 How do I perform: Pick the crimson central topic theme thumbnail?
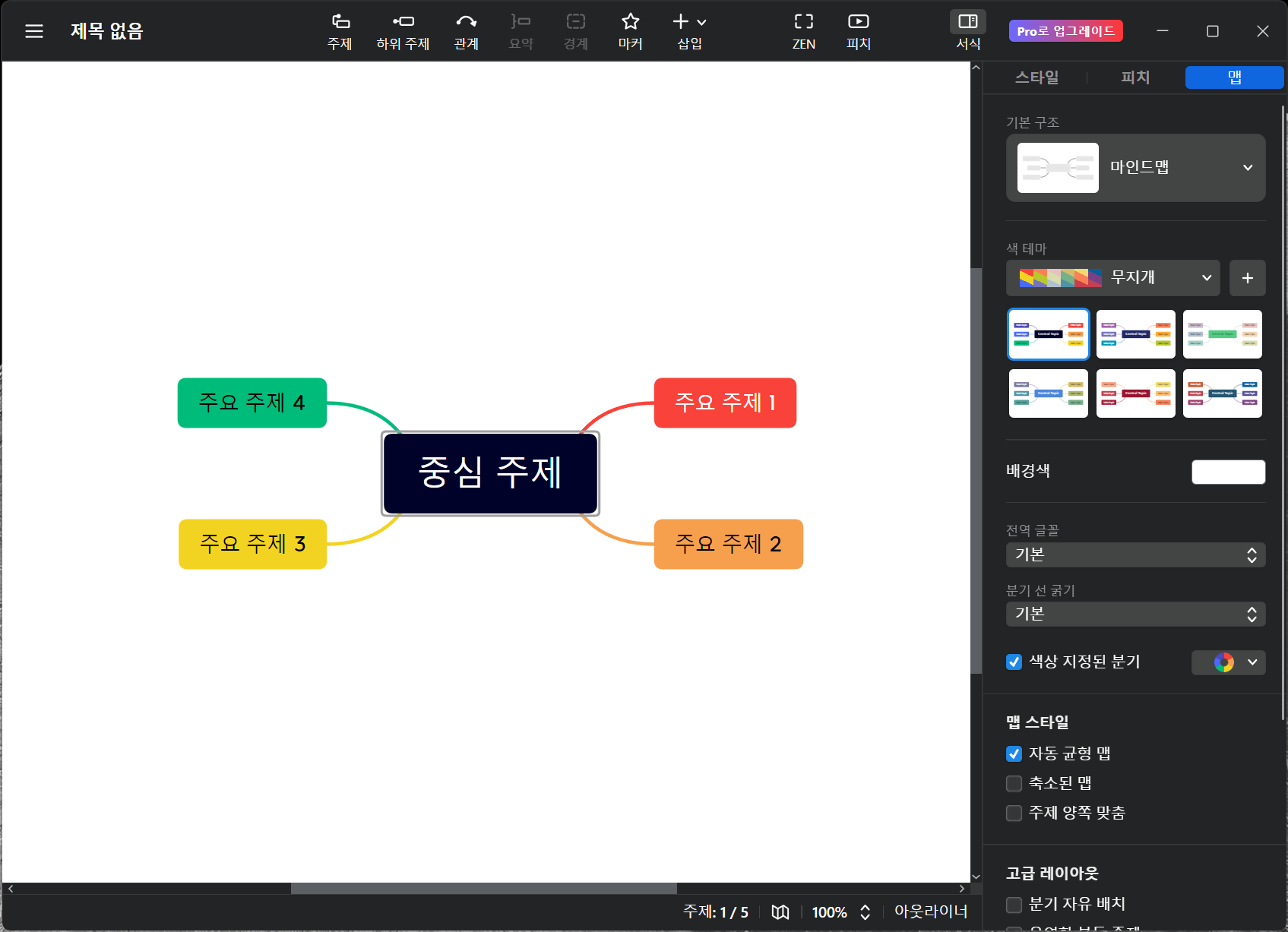(x=1136, y=393)
